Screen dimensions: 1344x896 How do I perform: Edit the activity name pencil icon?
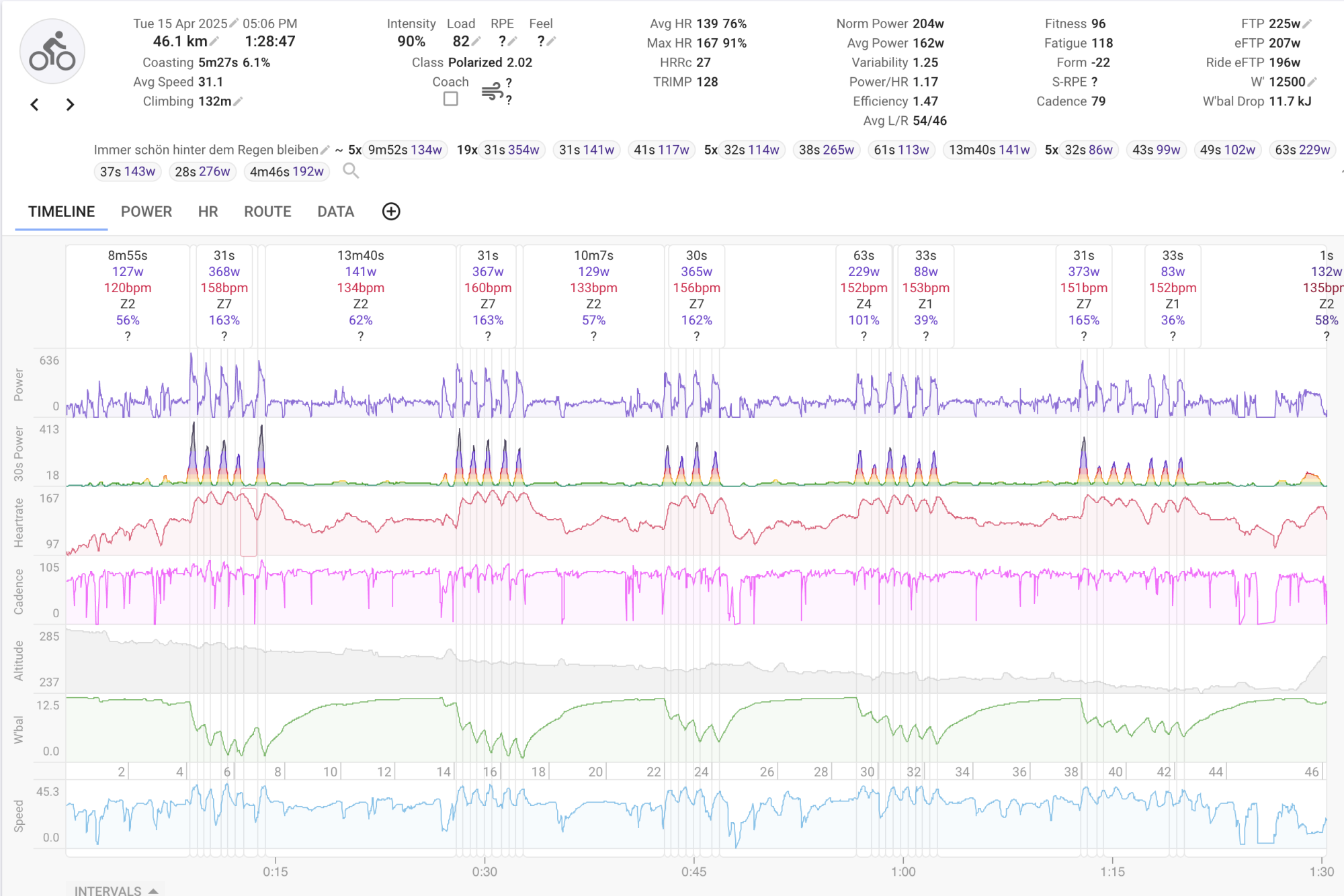[325, 150]
